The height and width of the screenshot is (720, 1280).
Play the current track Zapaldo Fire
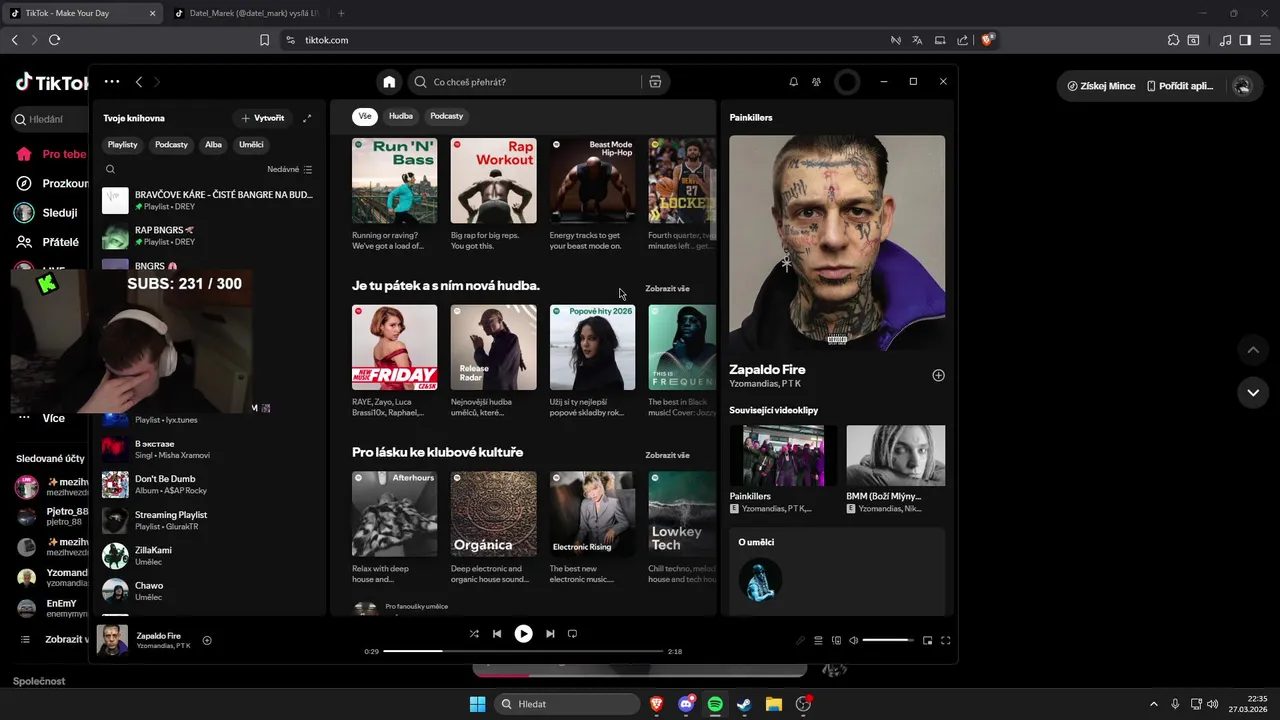click(x=523, y=633)
